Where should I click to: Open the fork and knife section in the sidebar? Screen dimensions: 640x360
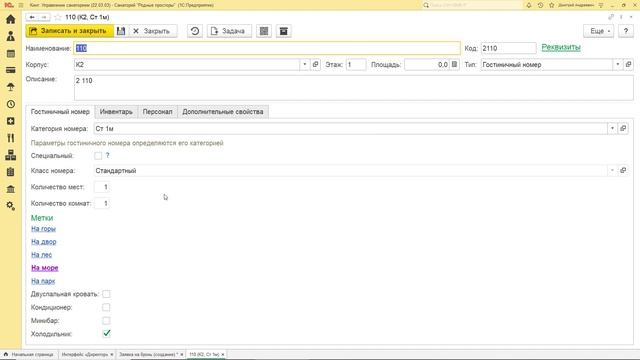(11, 138)
